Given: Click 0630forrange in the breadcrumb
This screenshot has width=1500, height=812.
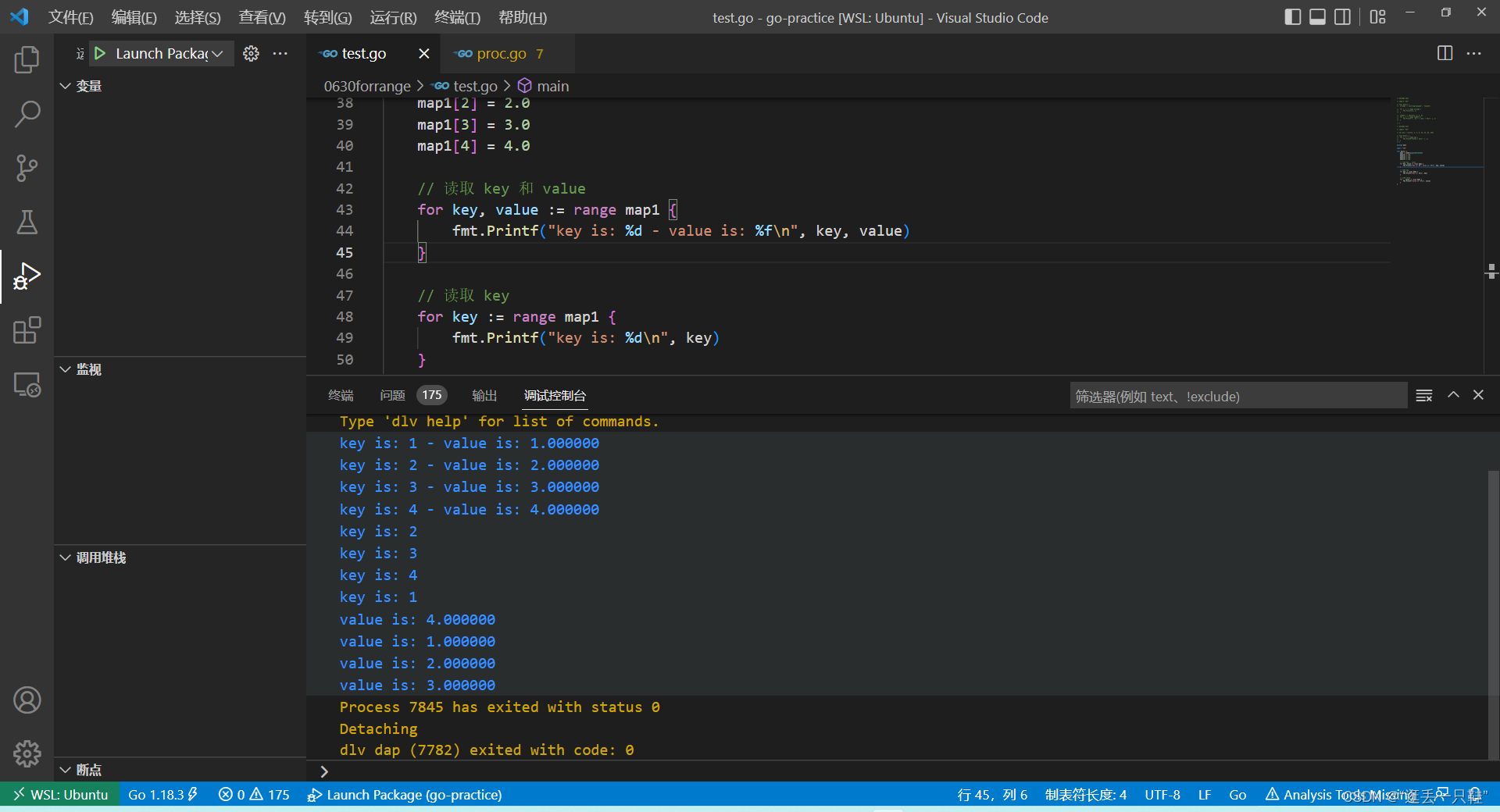Looking at the screenshot, I should point(367,86).
